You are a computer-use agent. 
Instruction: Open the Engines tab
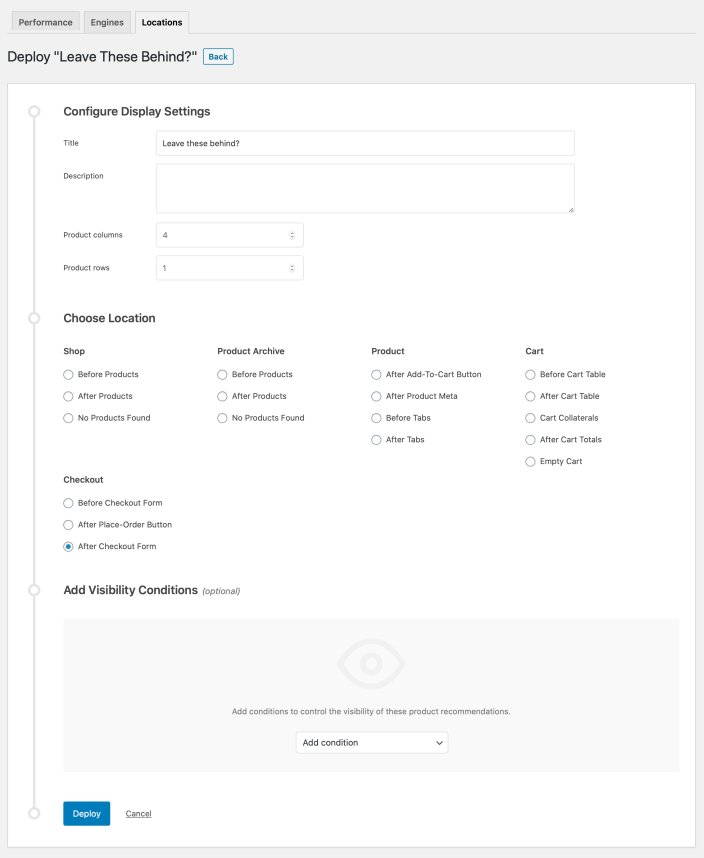pyautogui.click(x=107, y=22)
